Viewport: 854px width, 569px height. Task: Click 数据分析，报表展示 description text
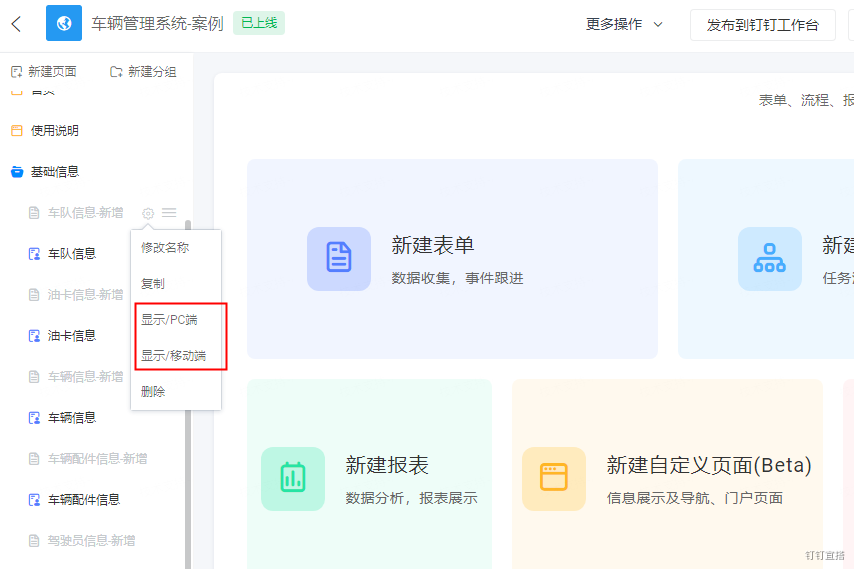tap(412, 498)
